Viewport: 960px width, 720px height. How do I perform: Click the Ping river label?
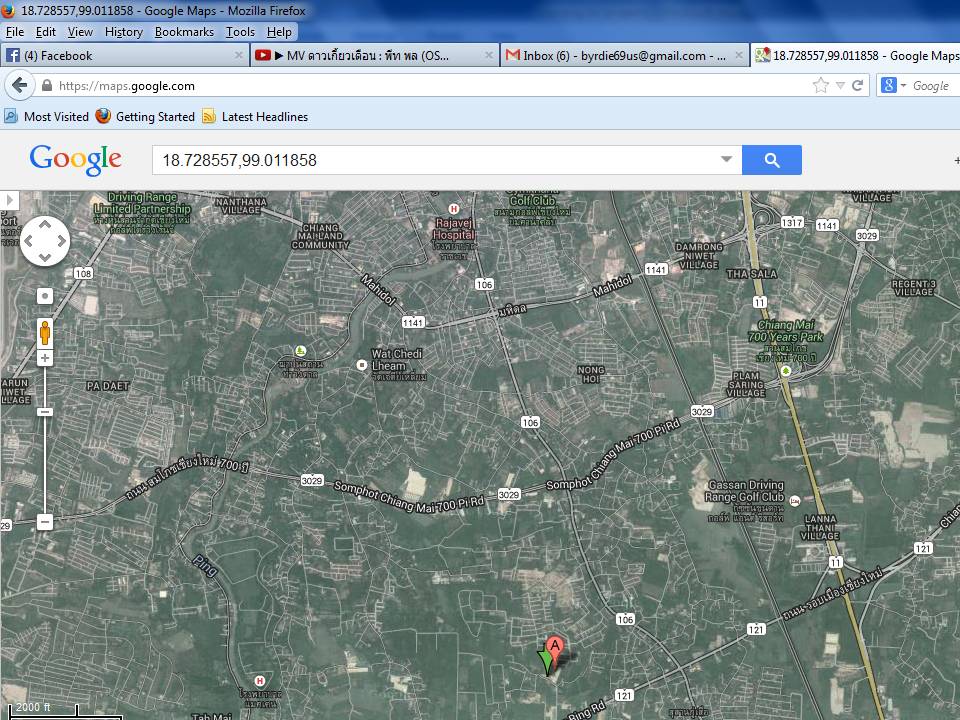tap(204, 565)
